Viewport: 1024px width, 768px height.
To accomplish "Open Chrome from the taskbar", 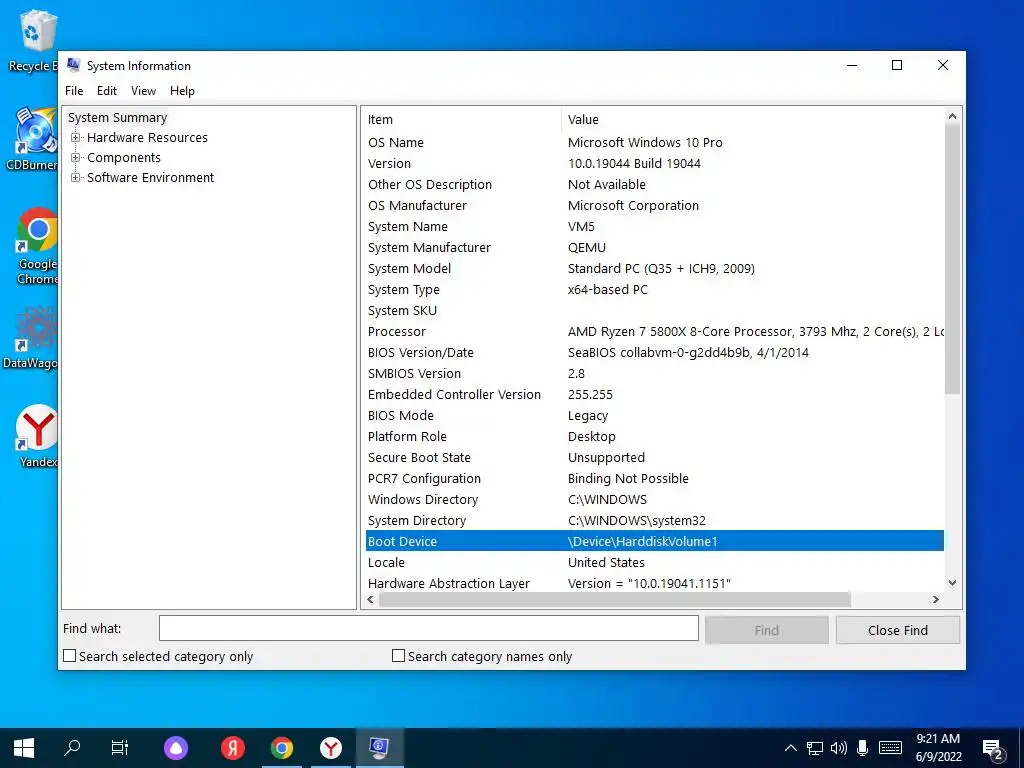I will [x=282, y=748].
